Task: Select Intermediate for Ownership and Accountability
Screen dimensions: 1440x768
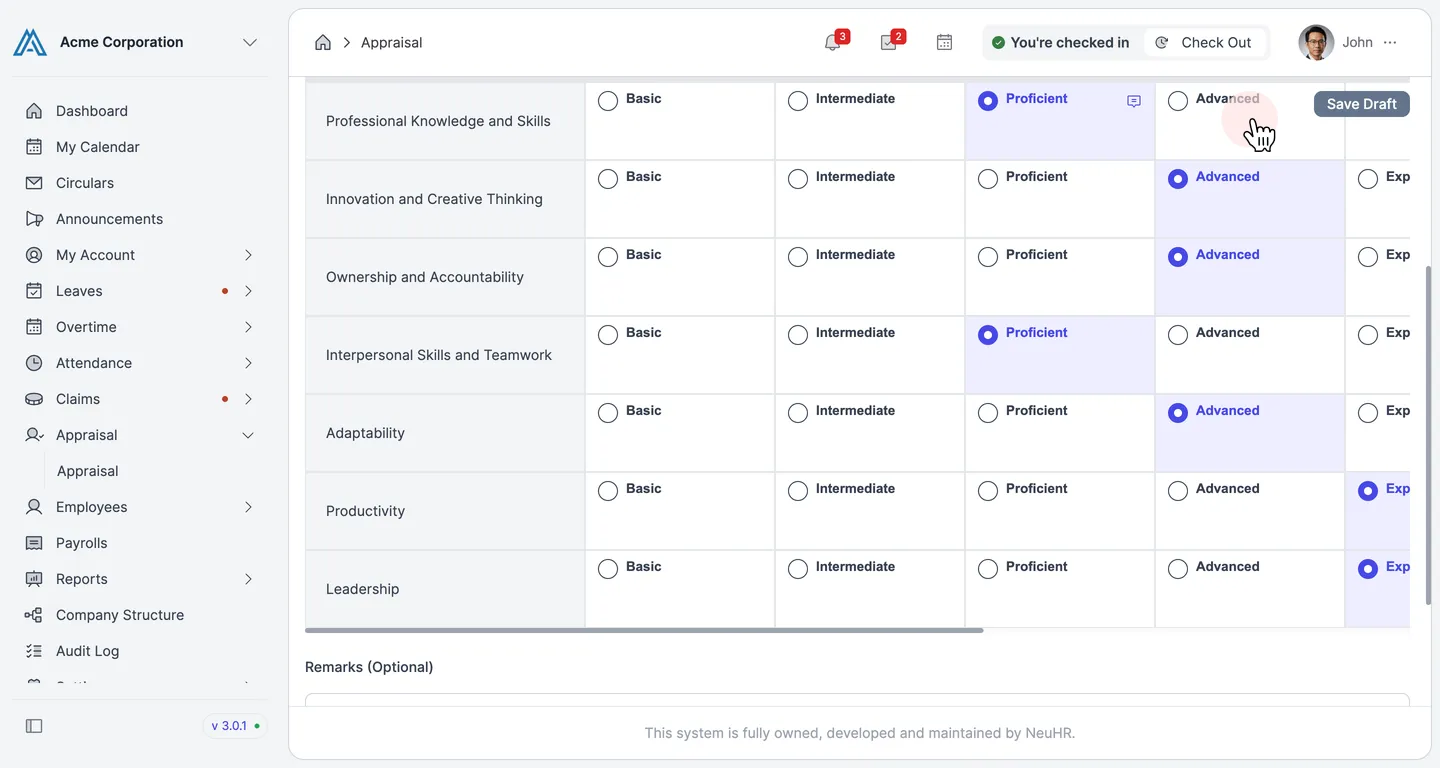Action: point(798,257)
